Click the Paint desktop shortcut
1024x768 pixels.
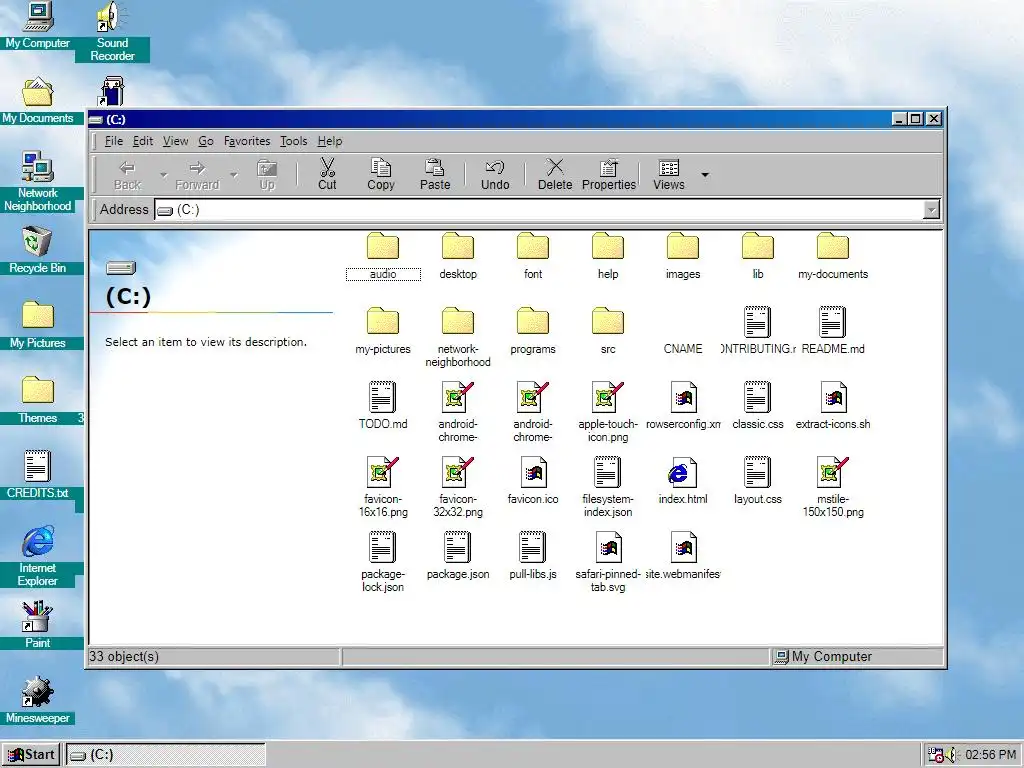pyautogui.click(x=37, y=624)
